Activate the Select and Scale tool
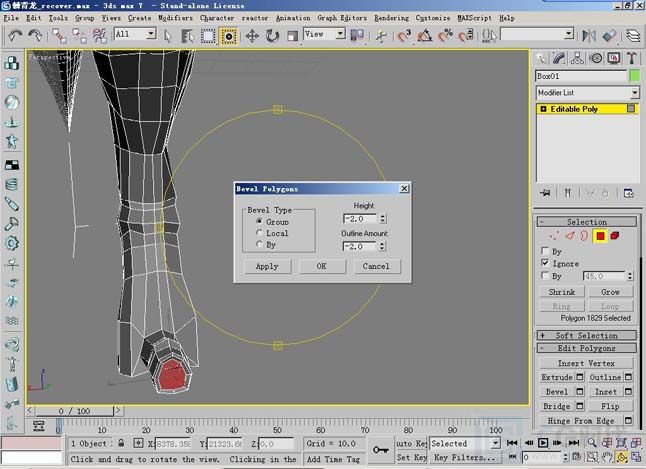Viewport: 646px width, 469px height. pos(292,36)
